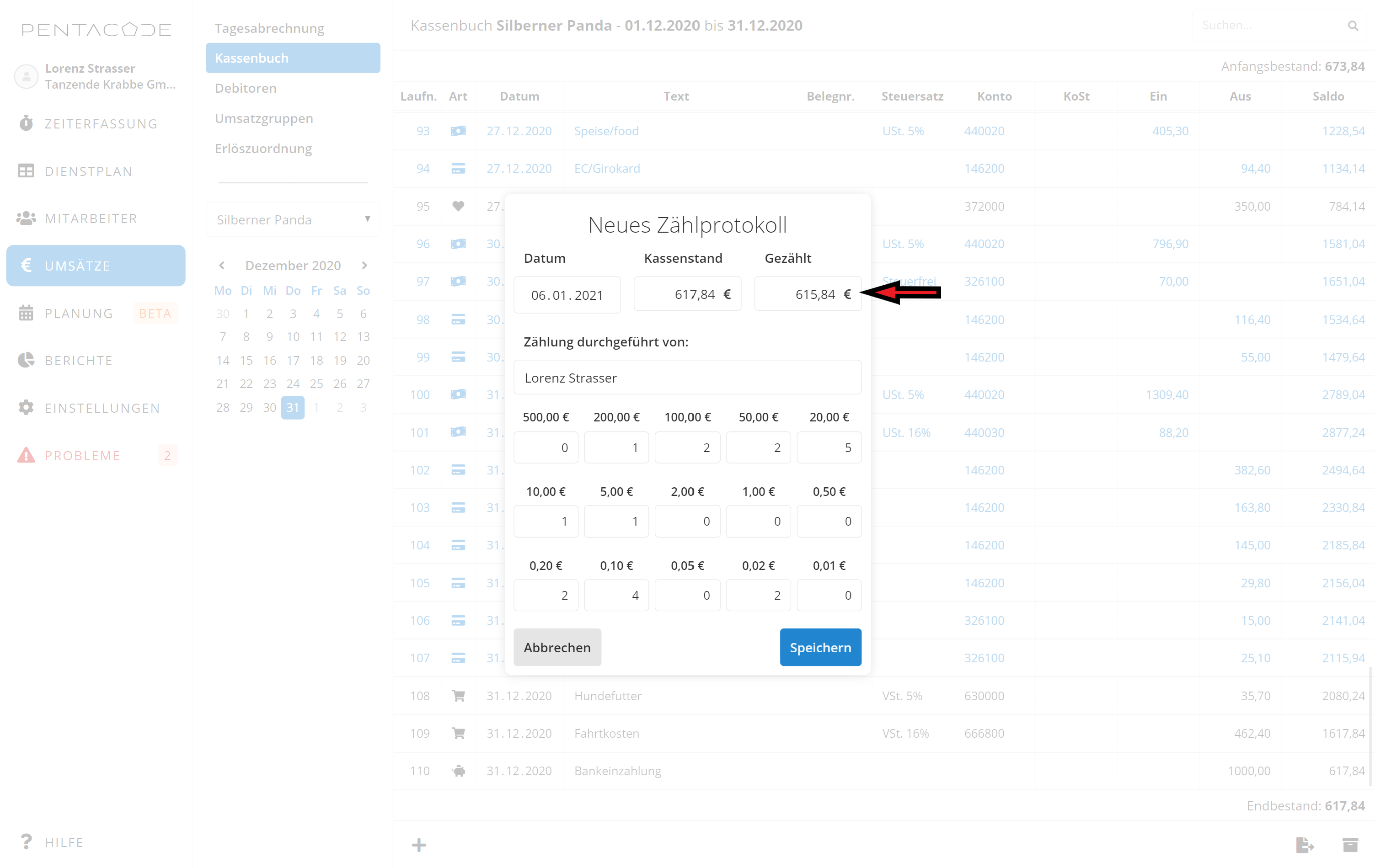Open Berichte via its pie chart icon
Viewport: 1375px width, 868px height.
click(26, 360)
